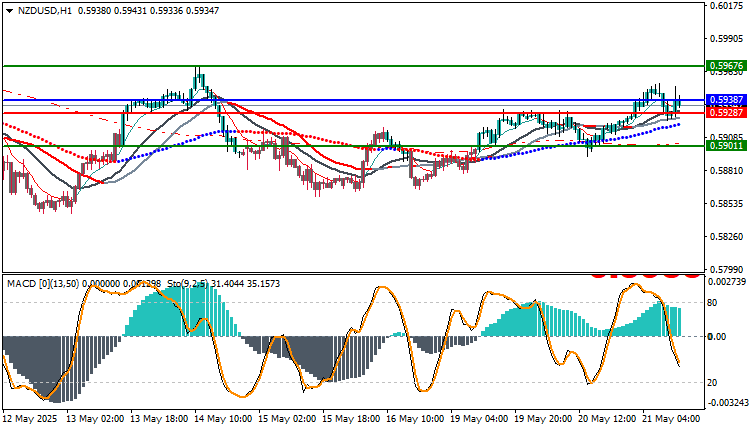Click the 0.002739 indicator scale value
Image resolution: width=750 pixels, height=430 pixels.
pyautogui.click(x=727, y=282)
